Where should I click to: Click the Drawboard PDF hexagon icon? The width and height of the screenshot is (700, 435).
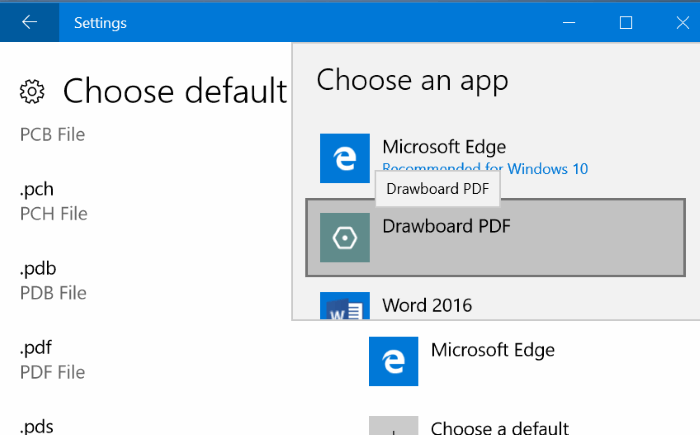coord(345,238)
